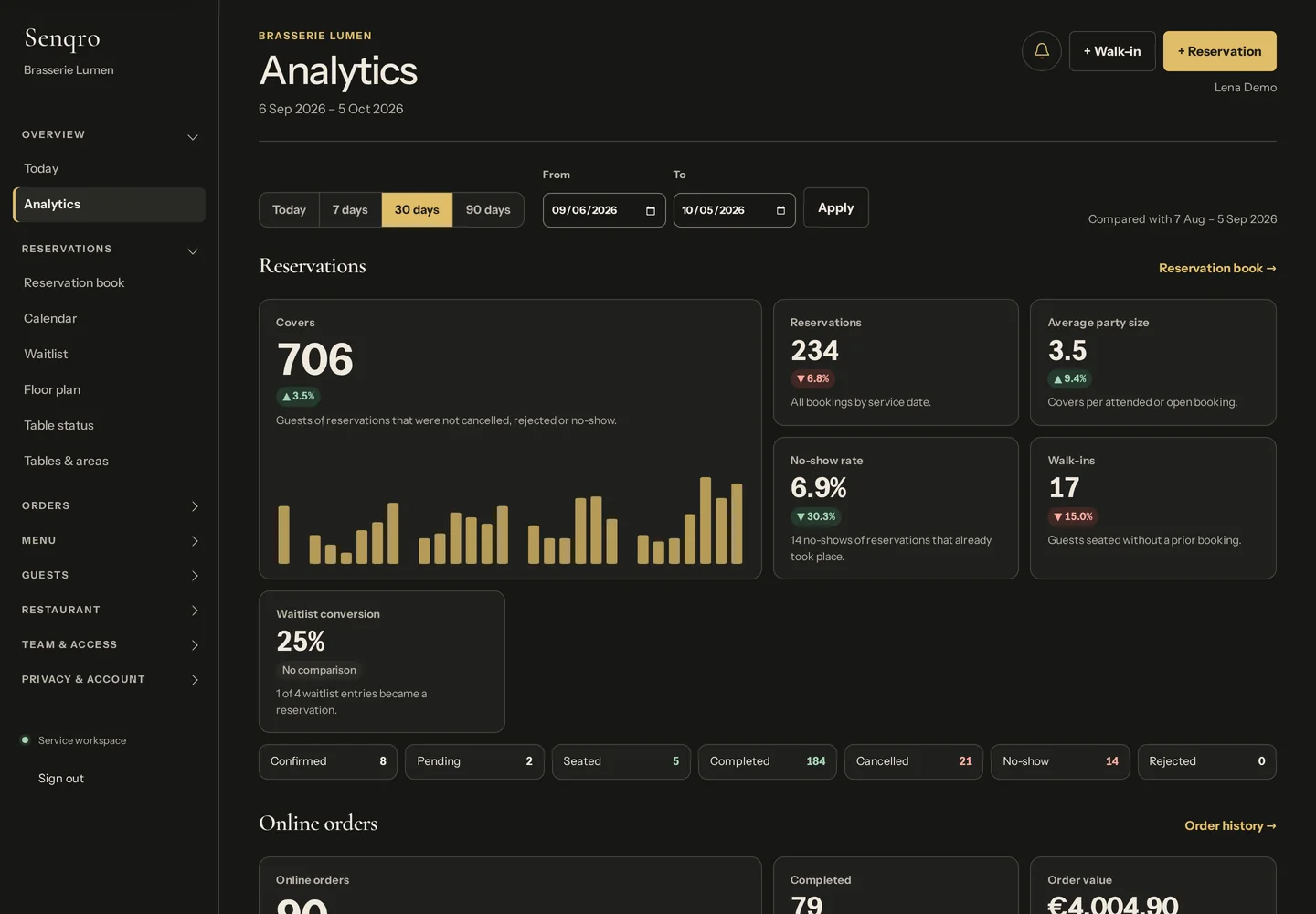Click the Cancelled status chip

click(x=914, y=761)
